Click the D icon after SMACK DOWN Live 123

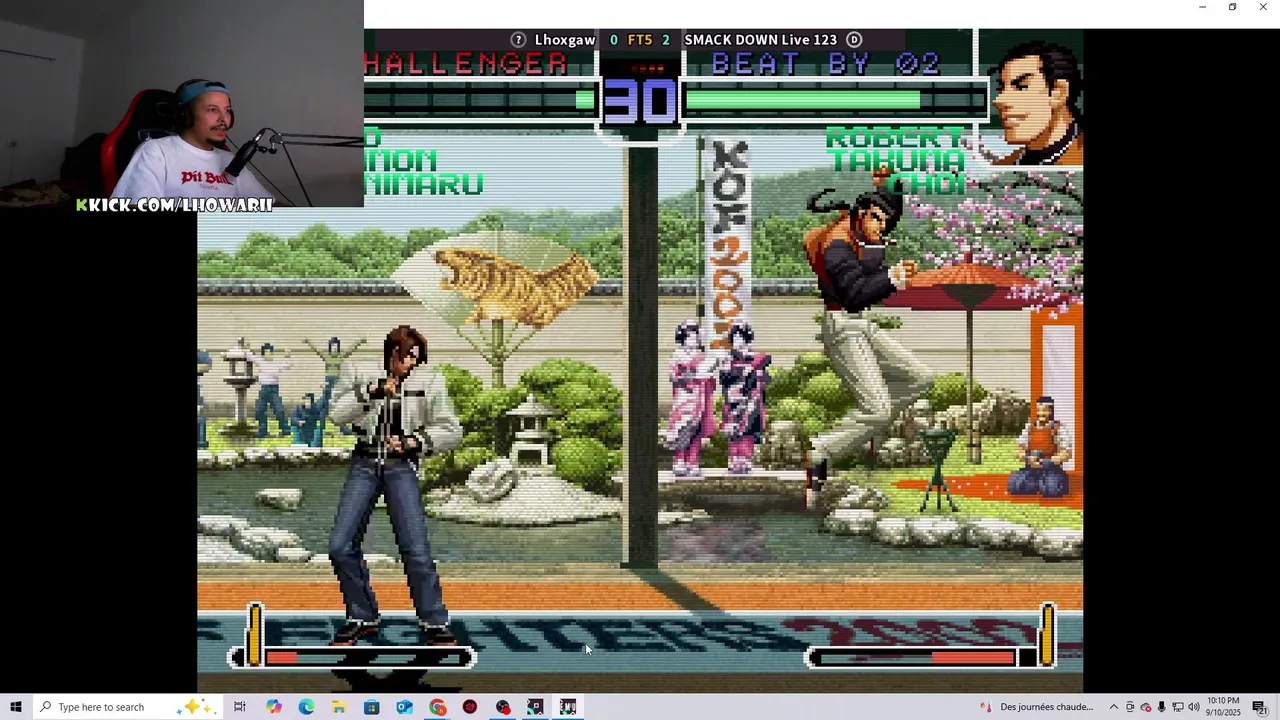click(x=854, y=40)
